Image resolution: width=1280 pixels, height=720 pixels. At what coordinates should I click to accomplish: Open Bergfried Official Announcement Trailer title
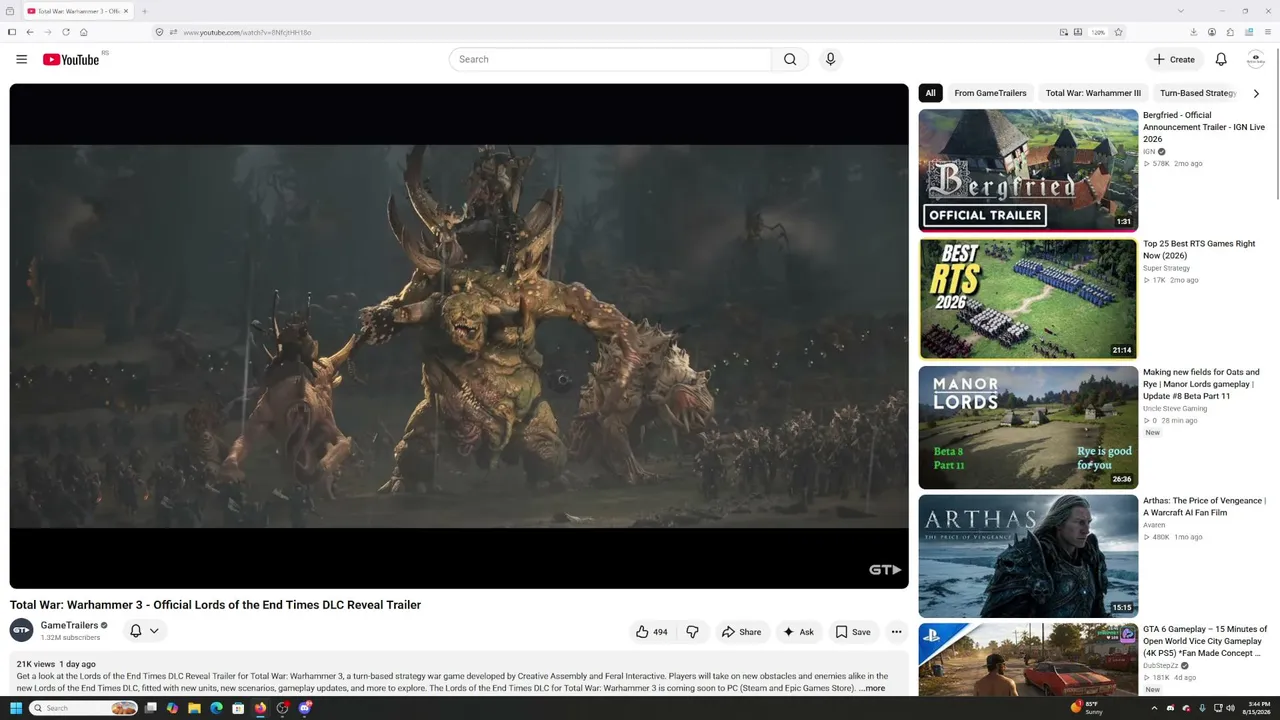click(x=1204, y=127)
